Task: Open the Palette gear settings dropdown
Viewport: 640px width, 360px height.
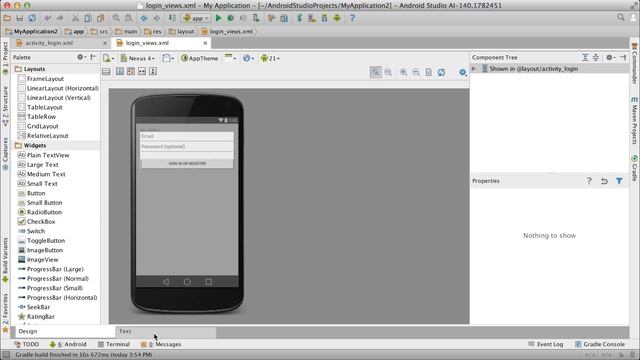Action: click(x=81, y=58)
